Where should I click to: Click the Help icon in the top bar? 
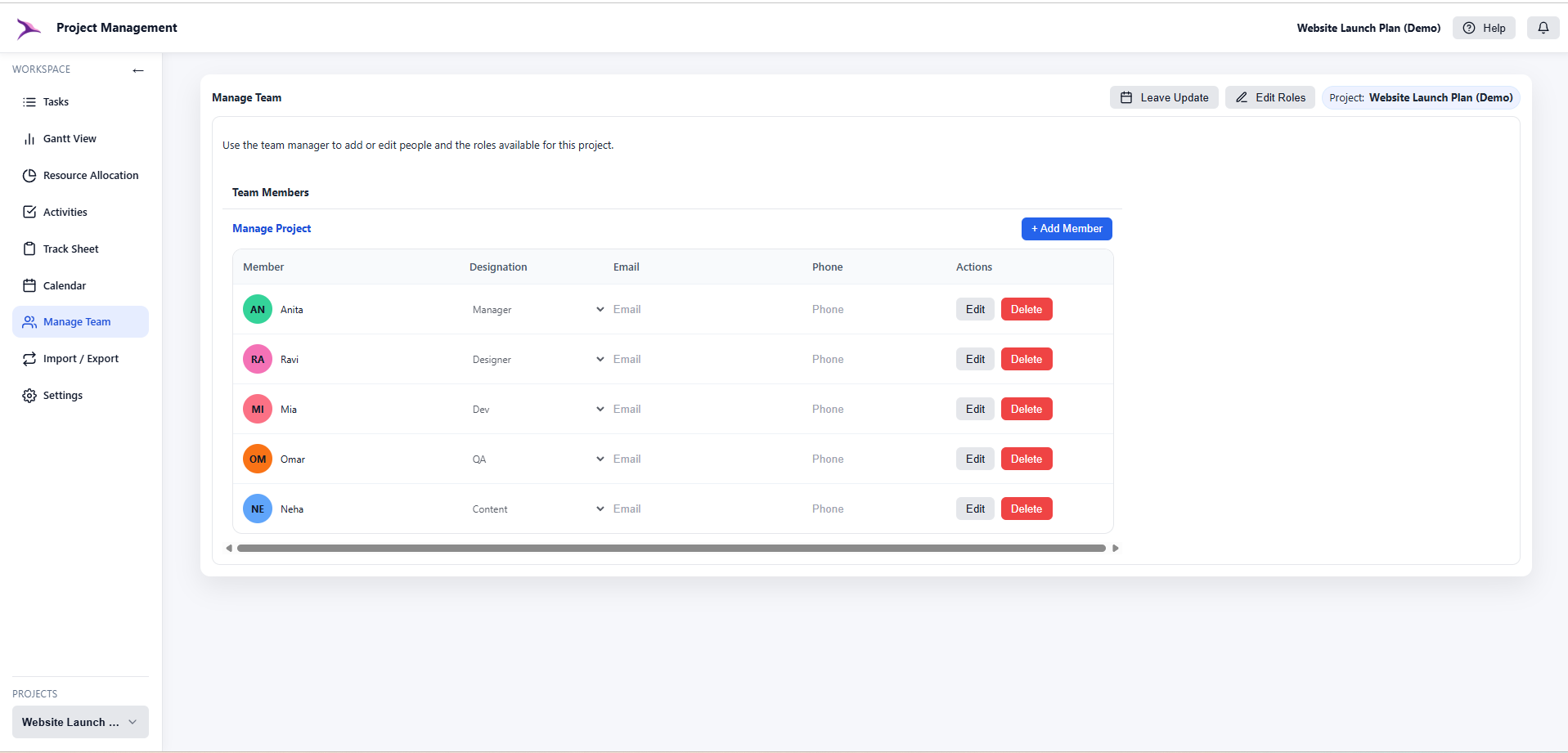pyautogui.click(x=1467, y=27)
